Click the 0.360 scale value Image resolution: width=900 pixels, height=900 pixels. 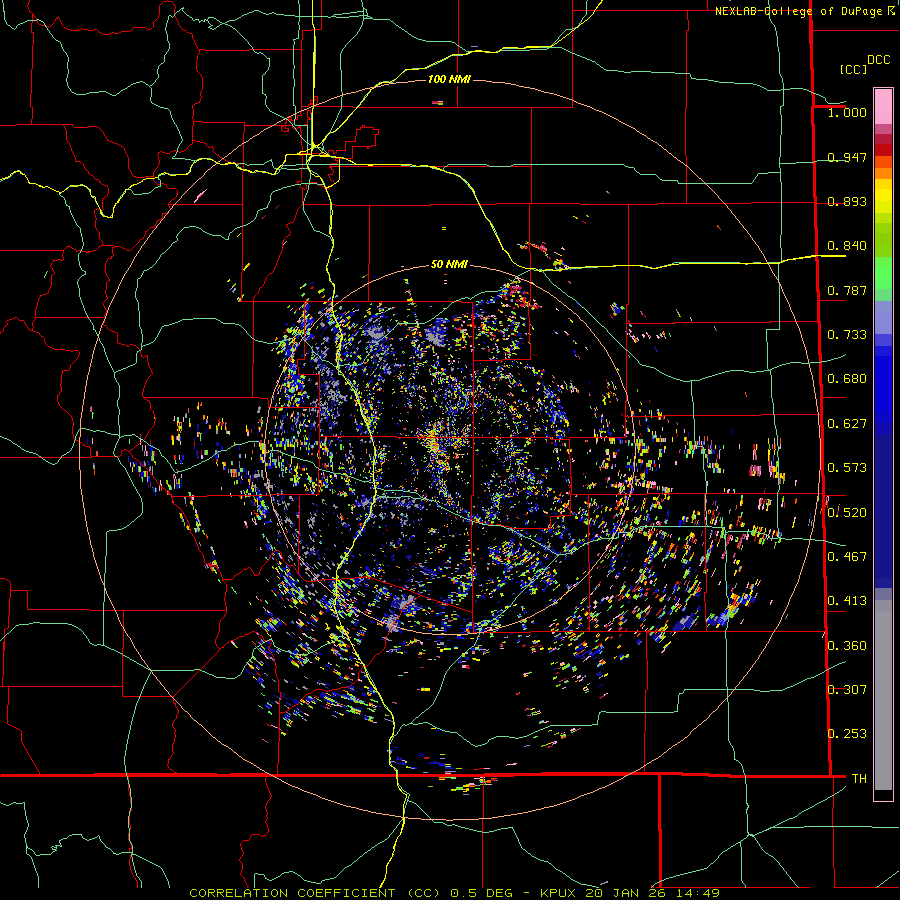pos(847,645)
